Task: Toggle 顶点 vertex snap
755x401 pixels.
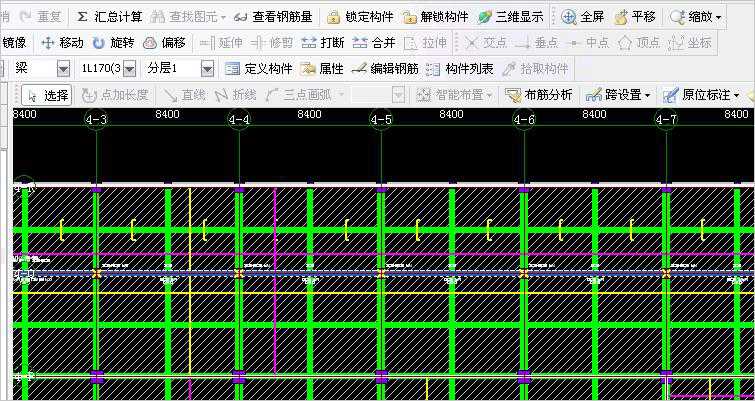Action: point(639,43)
